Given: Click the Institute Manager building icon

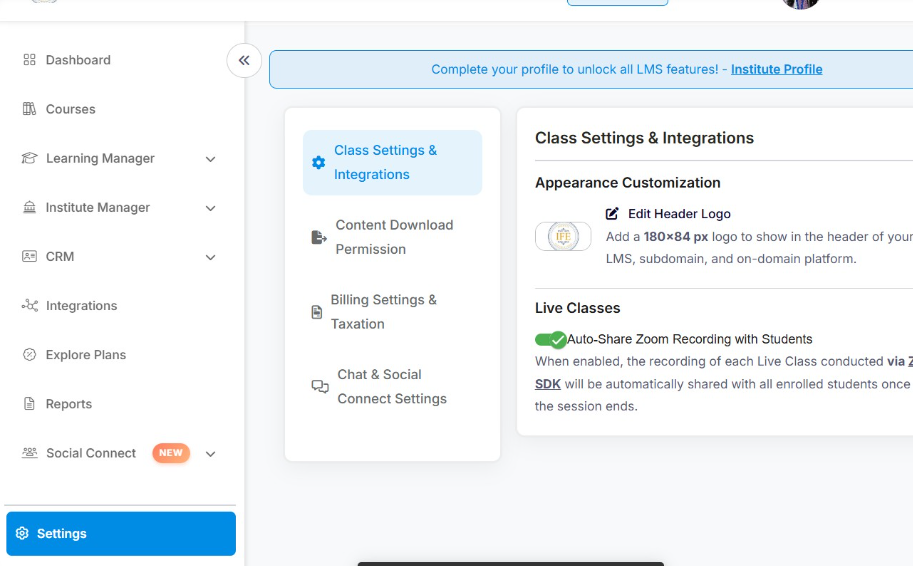Looking at the screenshot, I should coord(29,208).
